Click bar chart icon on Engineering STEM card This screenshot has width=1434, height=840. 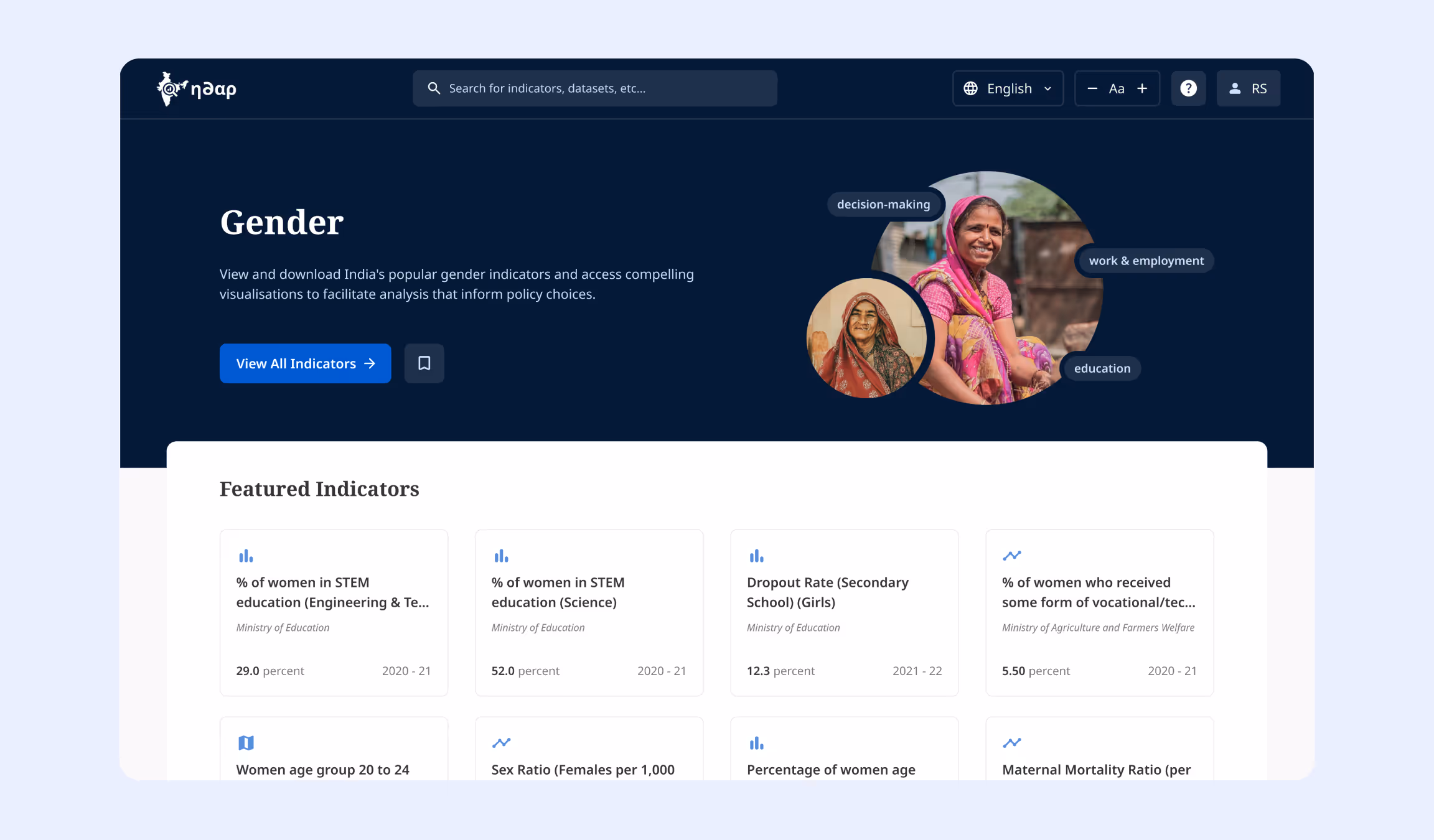click(246, 556)
